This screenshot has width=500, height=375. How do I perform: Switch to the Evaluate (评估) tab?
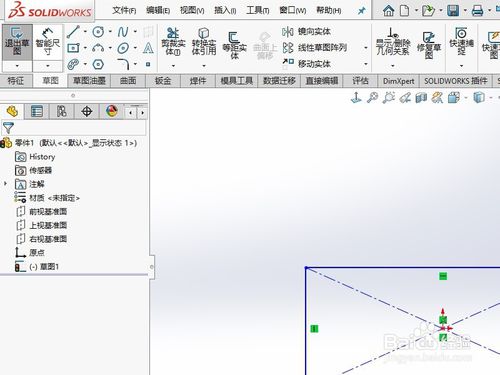pos(360,81)
